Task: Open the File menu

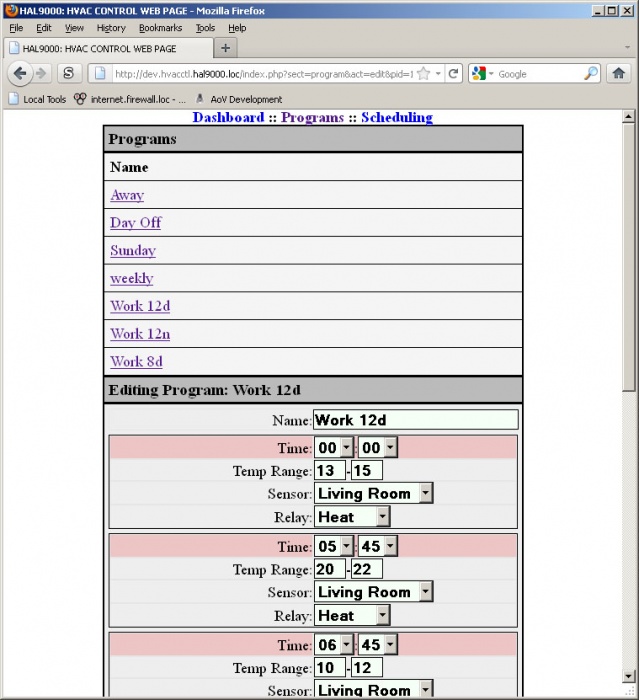Action: 16,28
